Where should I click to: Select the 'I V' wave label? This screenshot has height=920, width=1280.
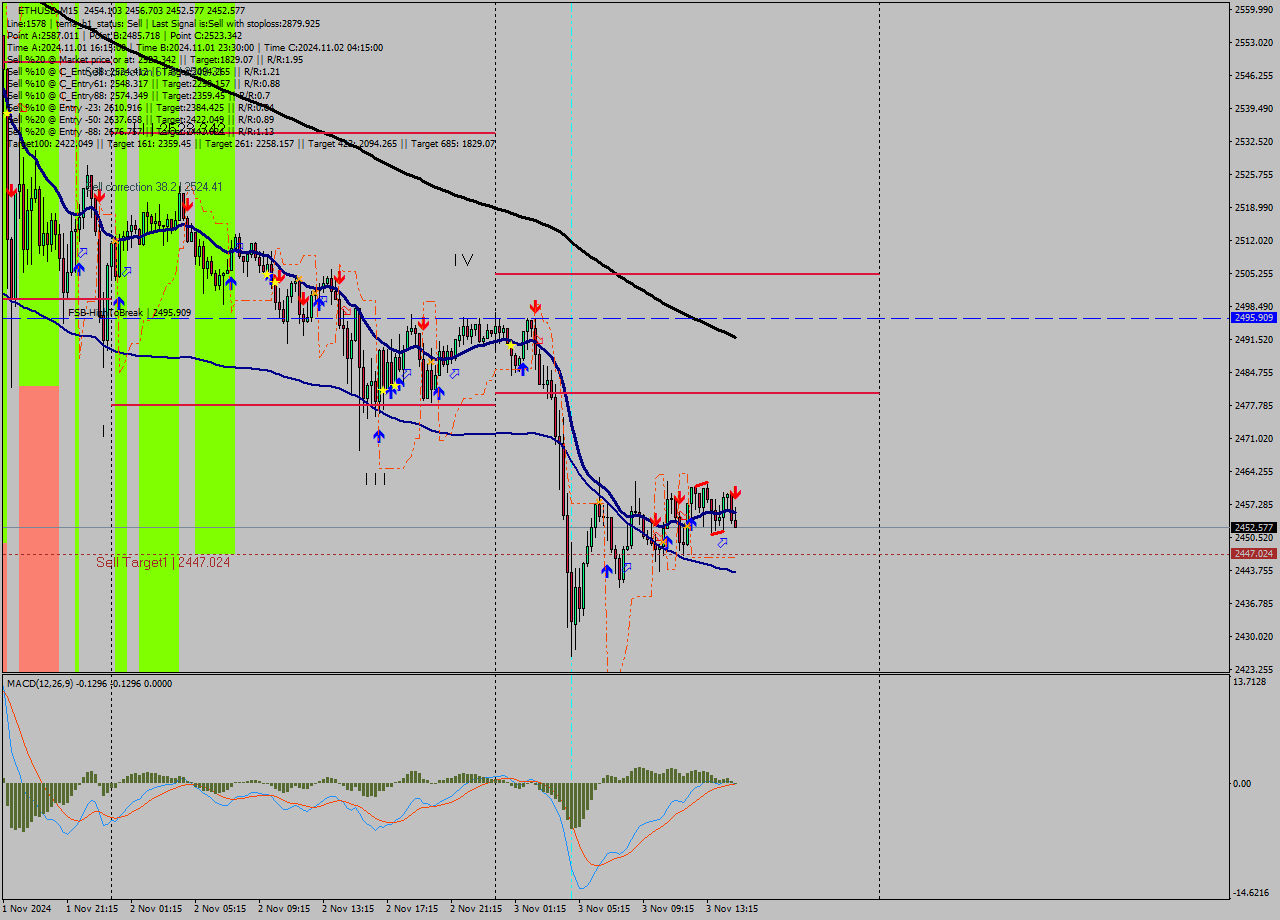coord(463,259)
